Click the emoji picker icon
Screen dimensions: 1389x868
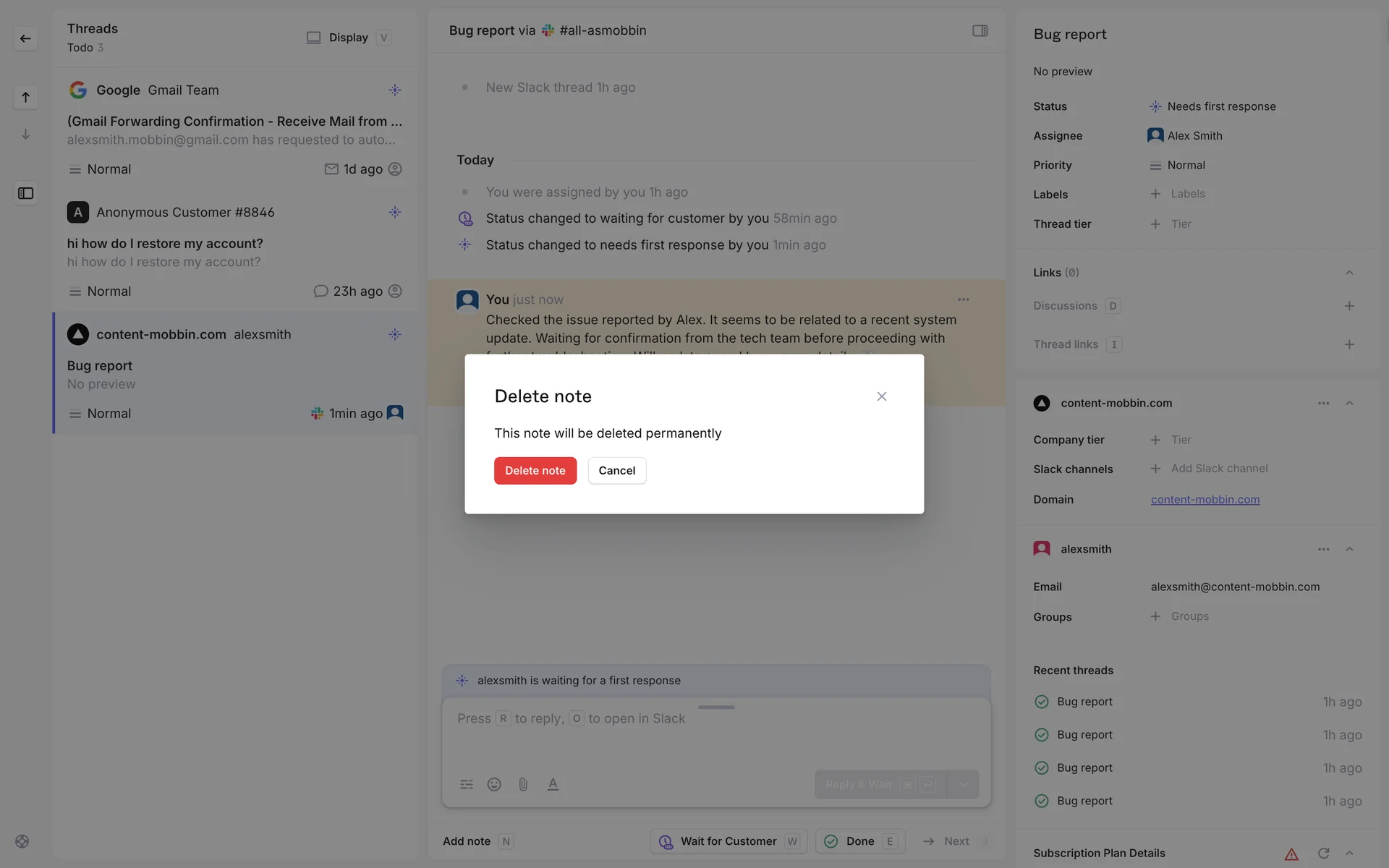[494, 784]
